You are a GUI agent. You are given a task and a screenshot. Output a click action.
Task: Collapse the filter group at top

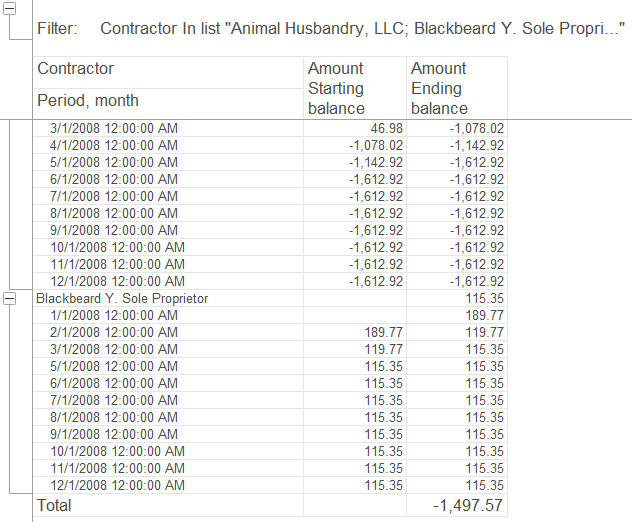[9, 8]
